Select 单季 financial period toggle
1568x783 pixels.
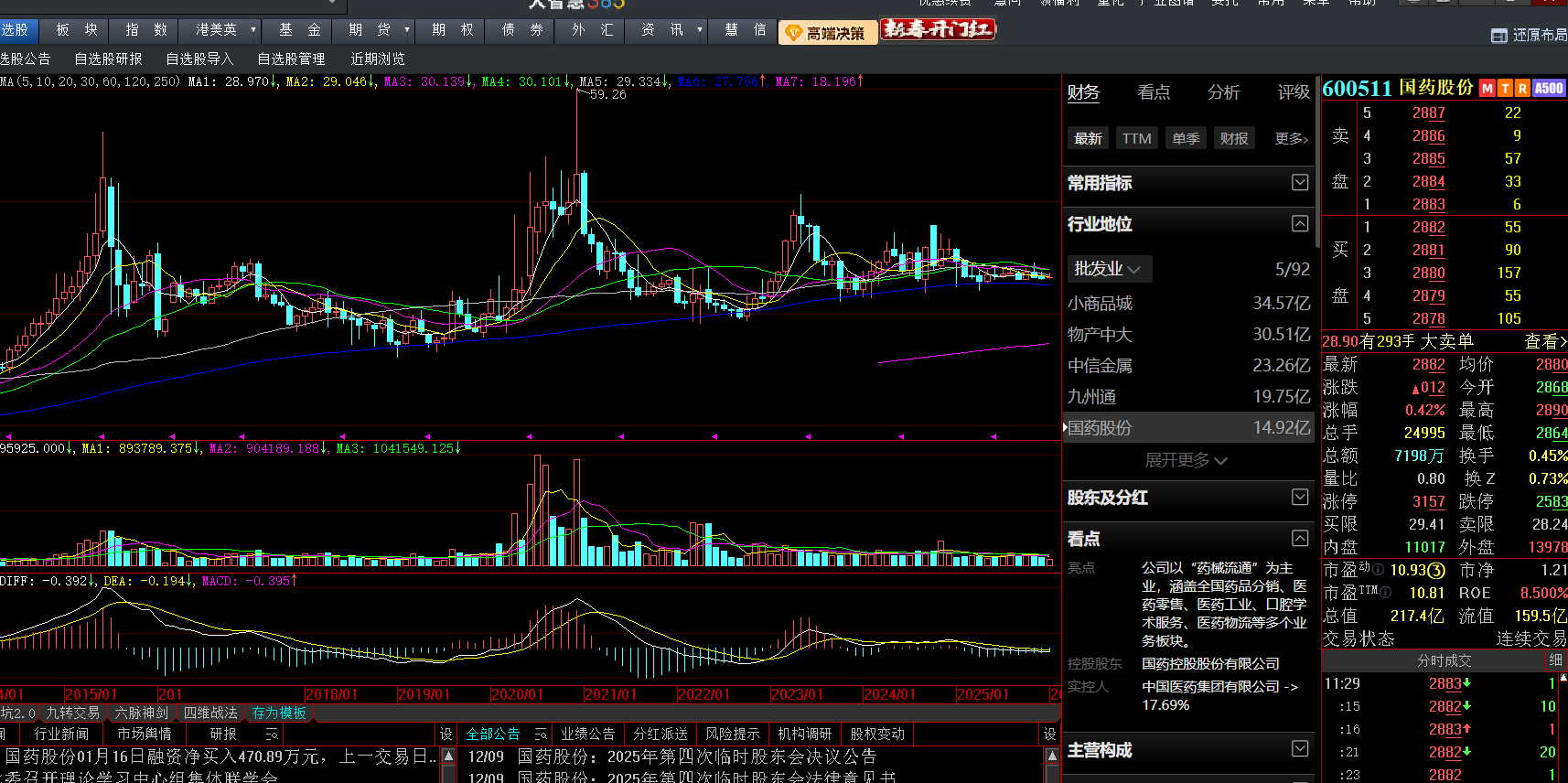pyautogui.click(x=1186, y=138)
